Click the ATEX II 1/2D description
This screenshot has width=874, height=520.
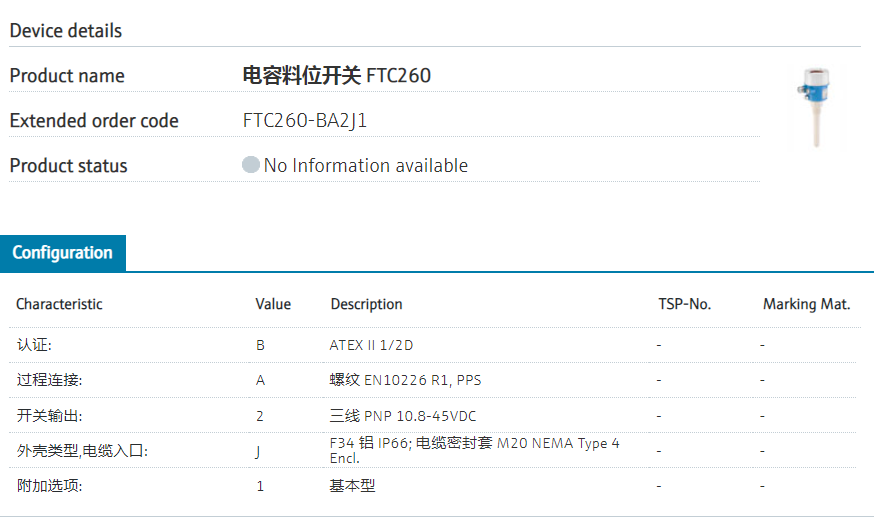coord(371,345)
